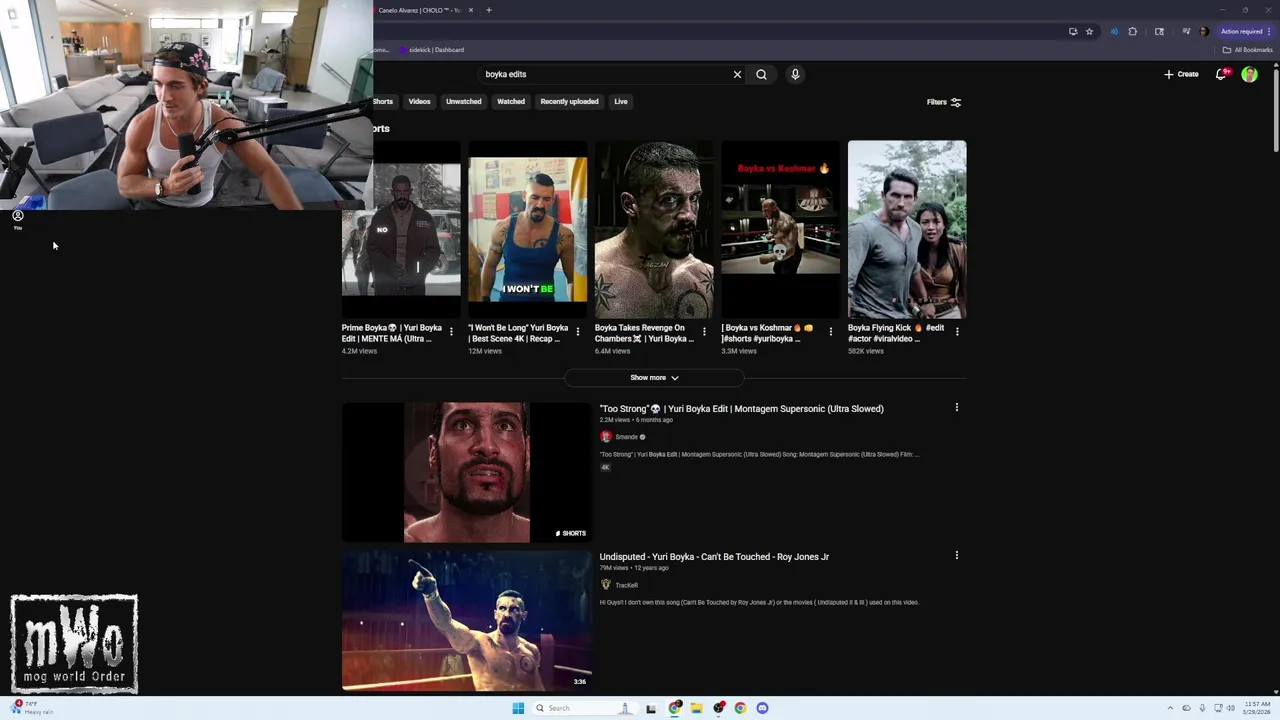This screenshot has height=720, width=1280.
Task: Open Boyka Flying Kick short title
Action: [896, 333]
